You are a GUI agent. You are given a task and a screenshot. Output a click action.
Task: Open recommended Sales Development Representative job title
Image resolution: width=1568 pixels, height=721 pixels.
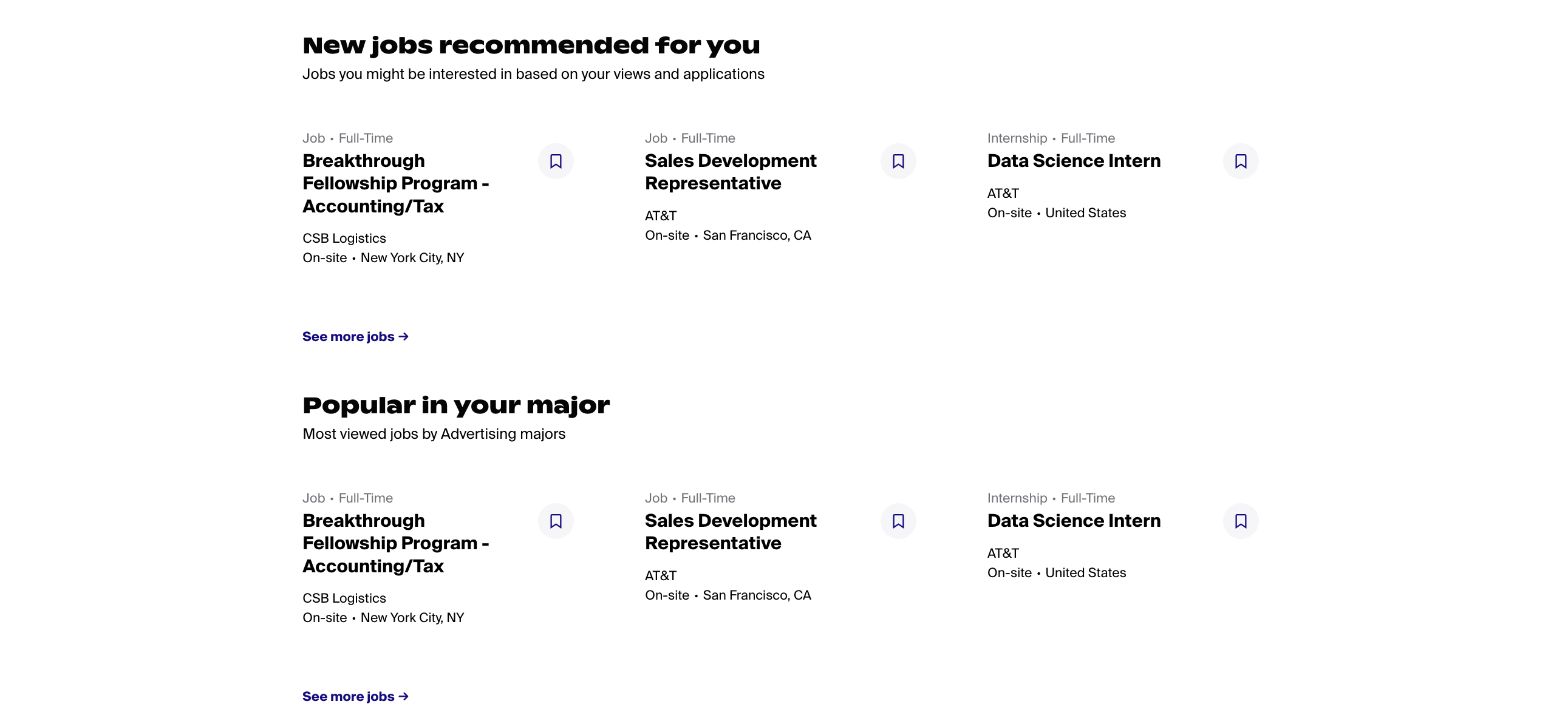coord(731,172)
